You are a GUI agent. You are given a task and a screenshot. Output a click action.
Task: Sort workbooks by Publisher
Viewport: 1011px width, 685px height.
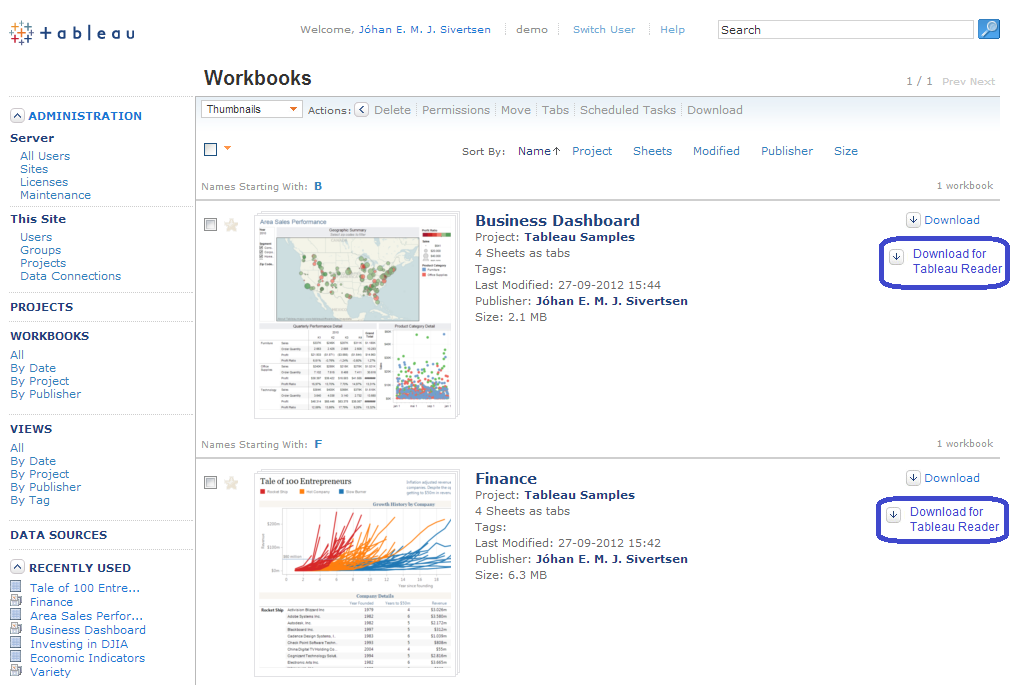[786, 151]
